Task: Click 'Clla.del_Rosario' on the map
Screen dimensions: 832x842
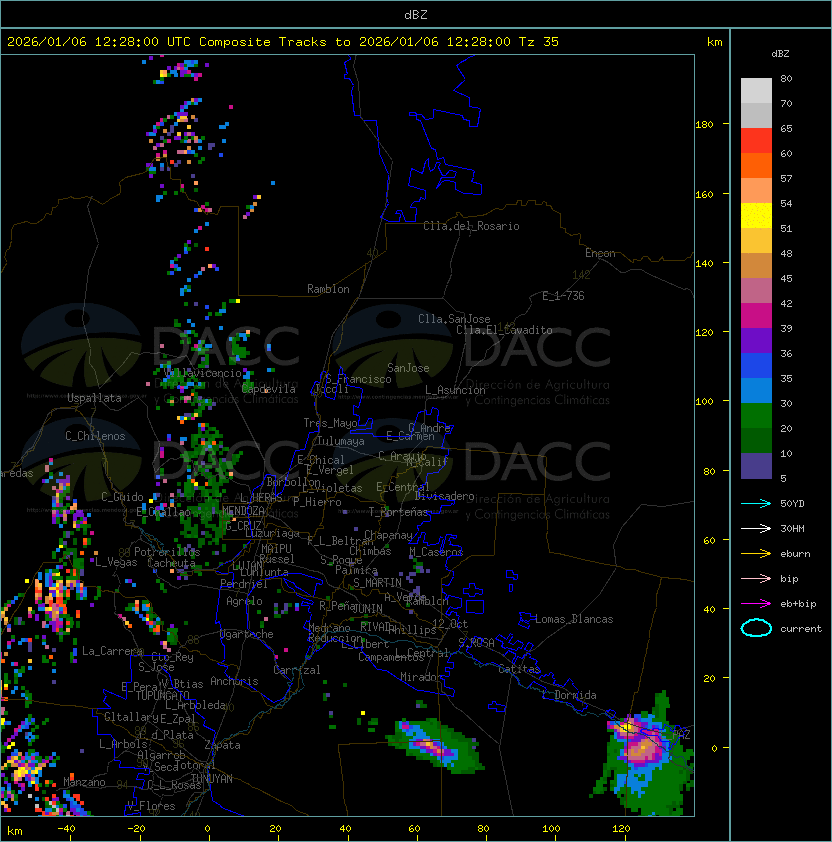Action: pos(471,226)
